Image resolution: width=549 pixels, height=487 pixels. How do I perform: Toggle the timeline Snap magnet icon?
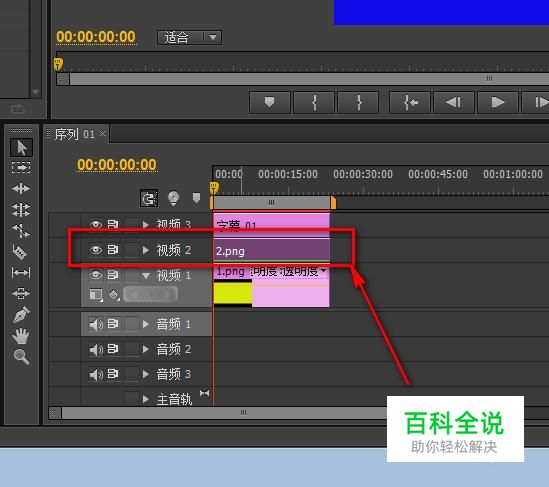tap(149, 199)
